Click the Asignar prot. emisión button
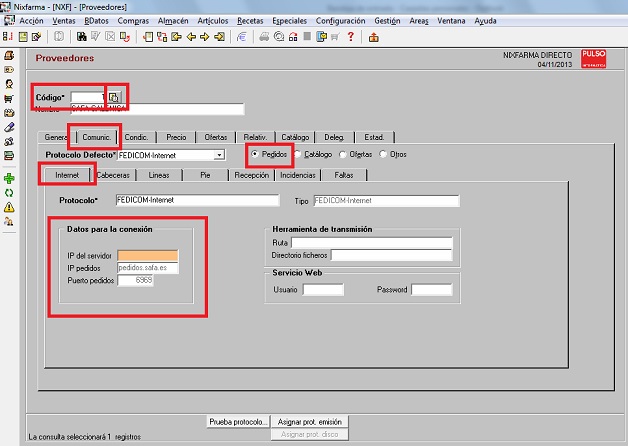628x446 pixels. (310, 422)
